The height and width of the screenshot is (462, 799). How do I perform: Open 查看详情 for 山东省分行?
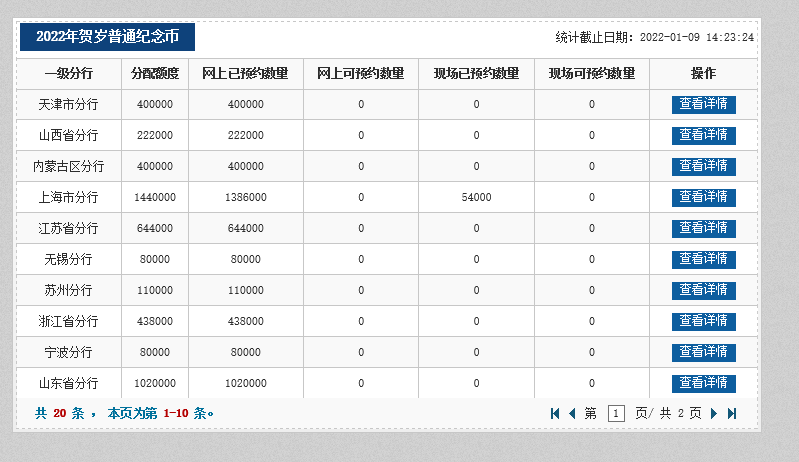click(x=703, y=384)
